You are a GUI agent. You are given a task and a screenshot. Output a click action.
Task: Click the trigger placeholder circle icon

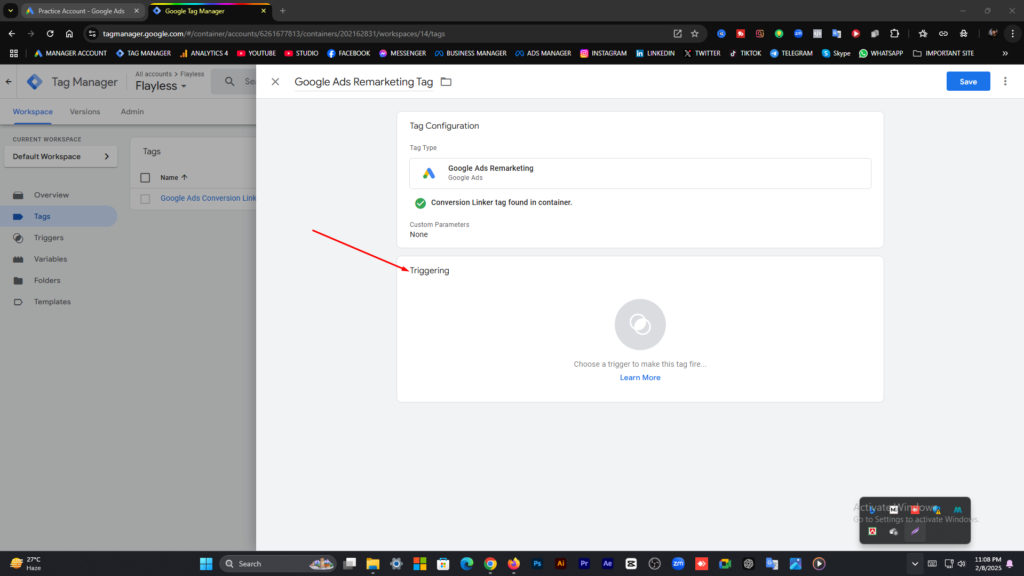640,325
